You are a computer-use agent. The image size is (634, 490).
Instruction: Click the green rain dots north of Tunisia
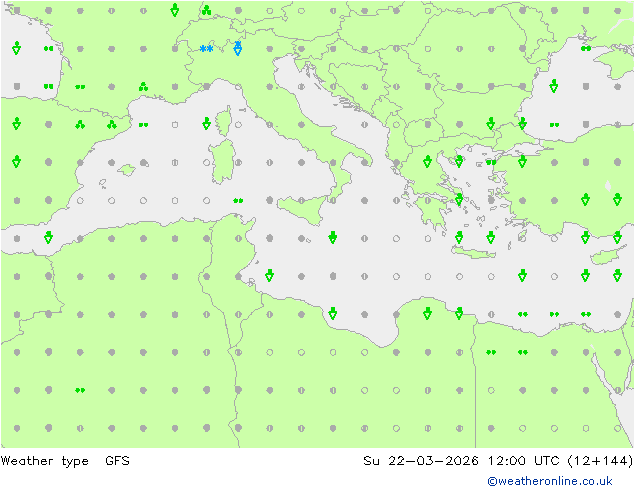pos(238,201)
